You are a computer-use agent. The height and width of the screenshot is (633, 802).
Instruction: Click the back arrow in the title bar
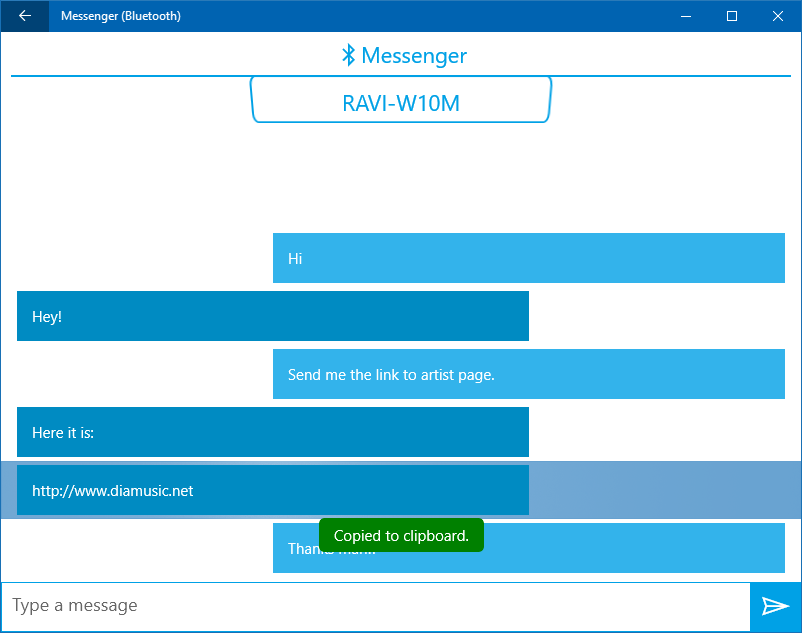[24, 16]
